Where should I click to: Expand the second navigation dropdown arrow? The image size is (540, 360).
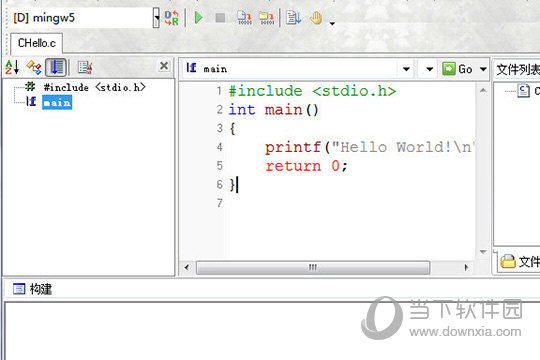429,69
